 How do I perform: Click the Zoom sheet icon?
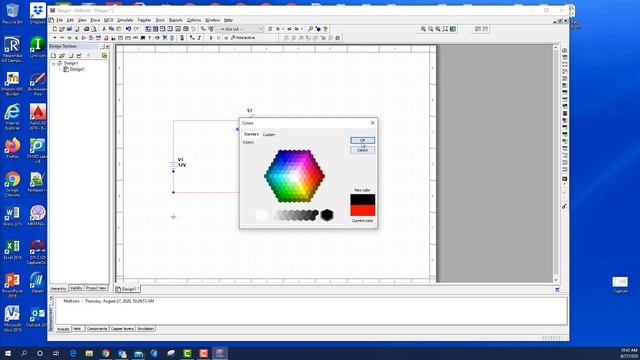coord(445,29)
